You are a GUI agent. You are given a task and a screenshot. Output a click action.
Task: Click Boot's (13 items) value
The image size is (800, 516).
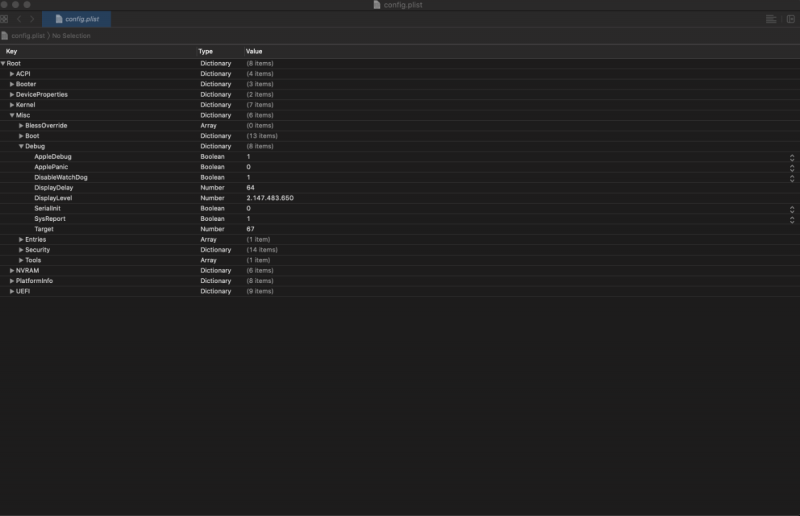coord(262,136)
